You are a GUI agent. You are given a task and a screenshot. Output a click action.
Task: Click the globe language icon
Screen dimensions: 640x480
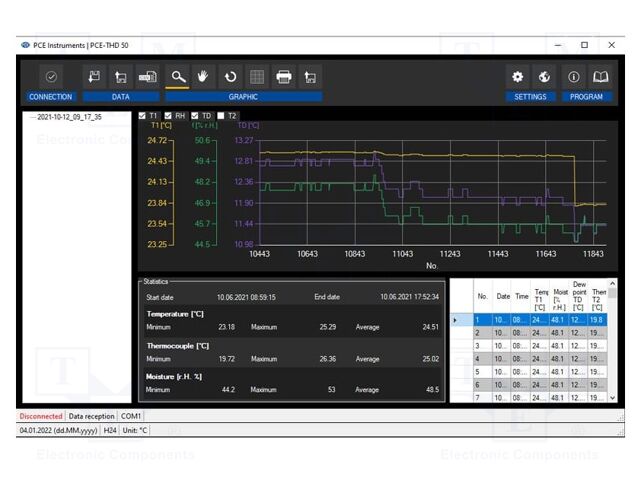click(x=544, y=76)
